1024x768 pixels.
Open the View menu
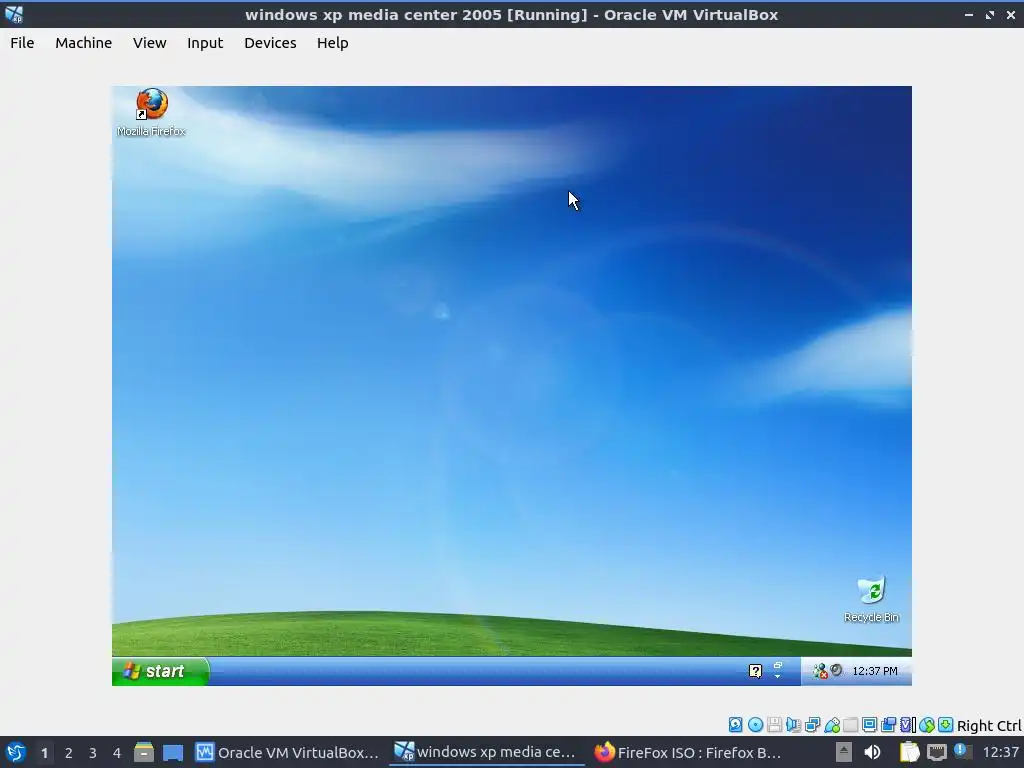click(150, 43)
